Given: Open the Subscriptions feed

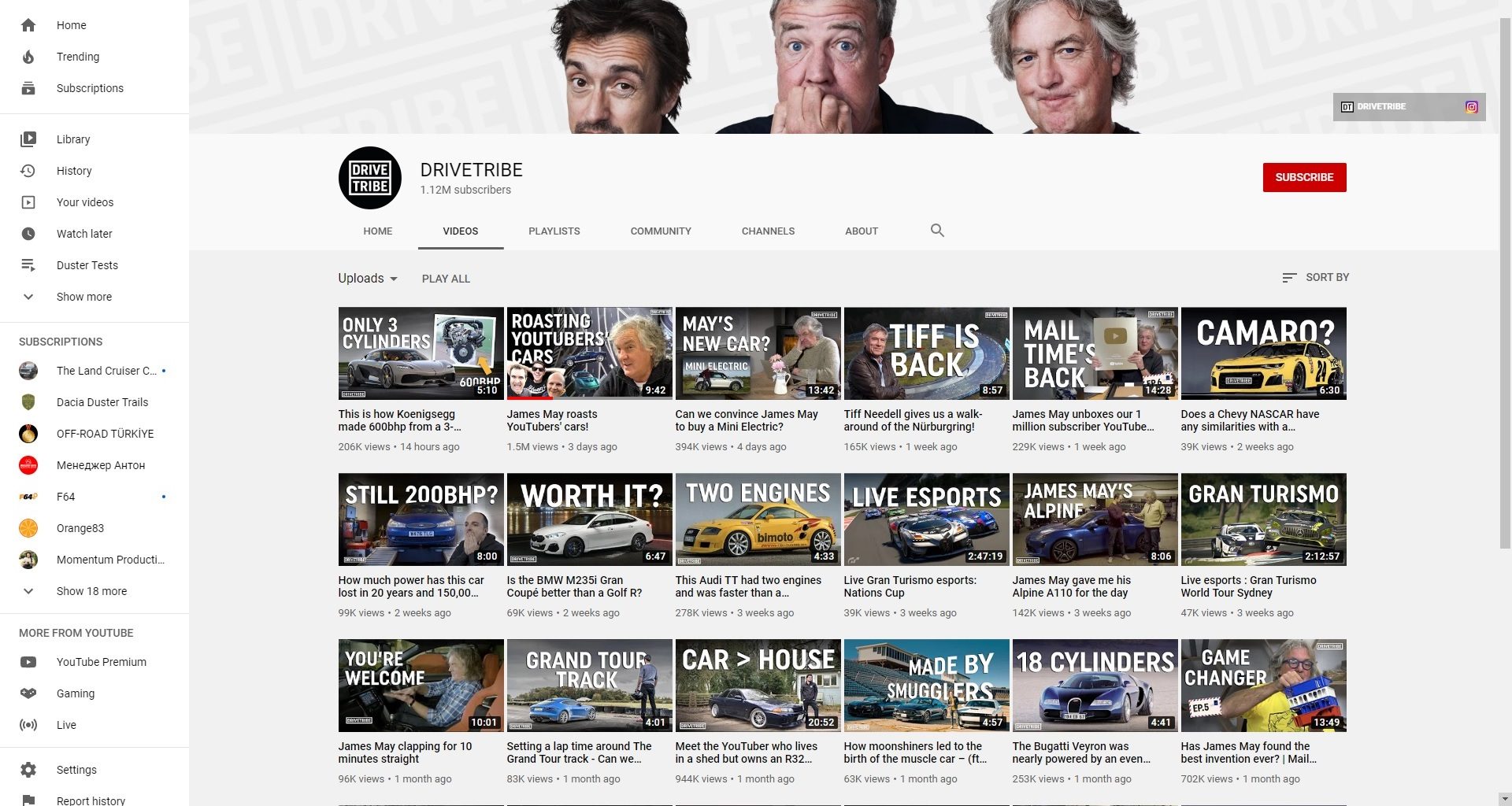Looking at the screenshot, I should pyautogui.click(x=89, y=88).
